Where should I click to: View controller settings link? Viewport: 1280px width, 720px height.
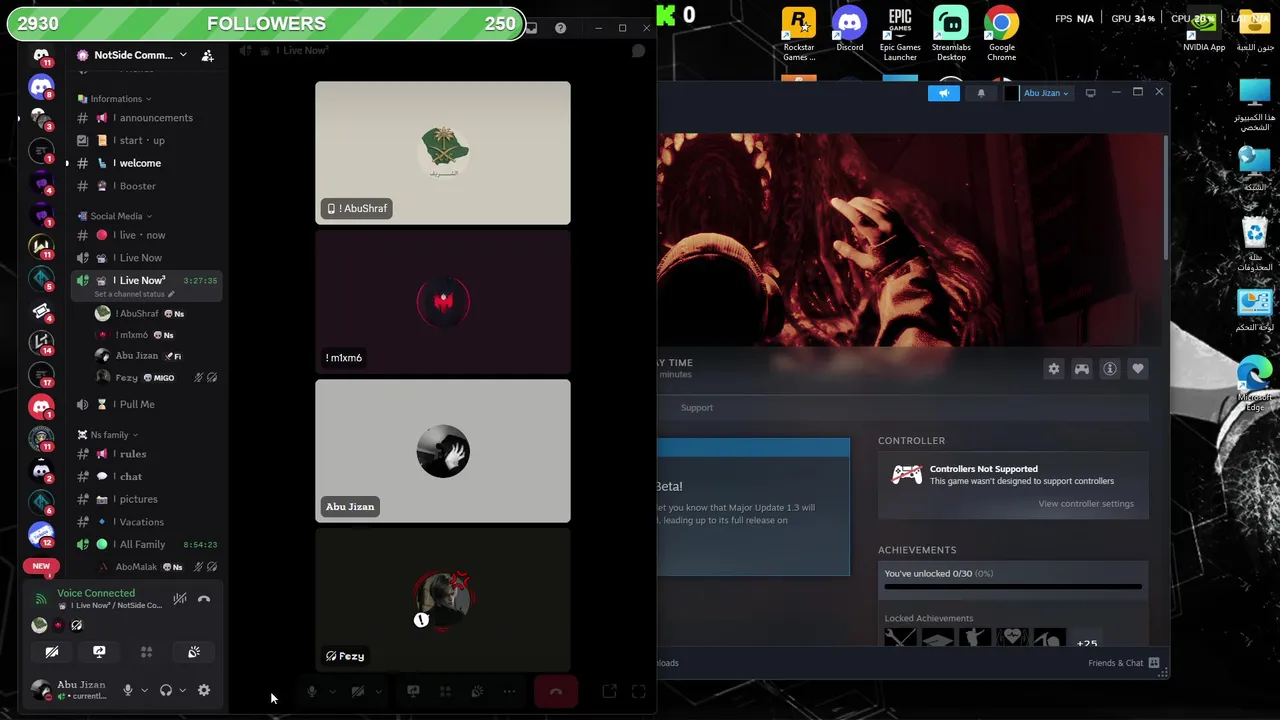pyautogui.click(x=1086, y=504)
